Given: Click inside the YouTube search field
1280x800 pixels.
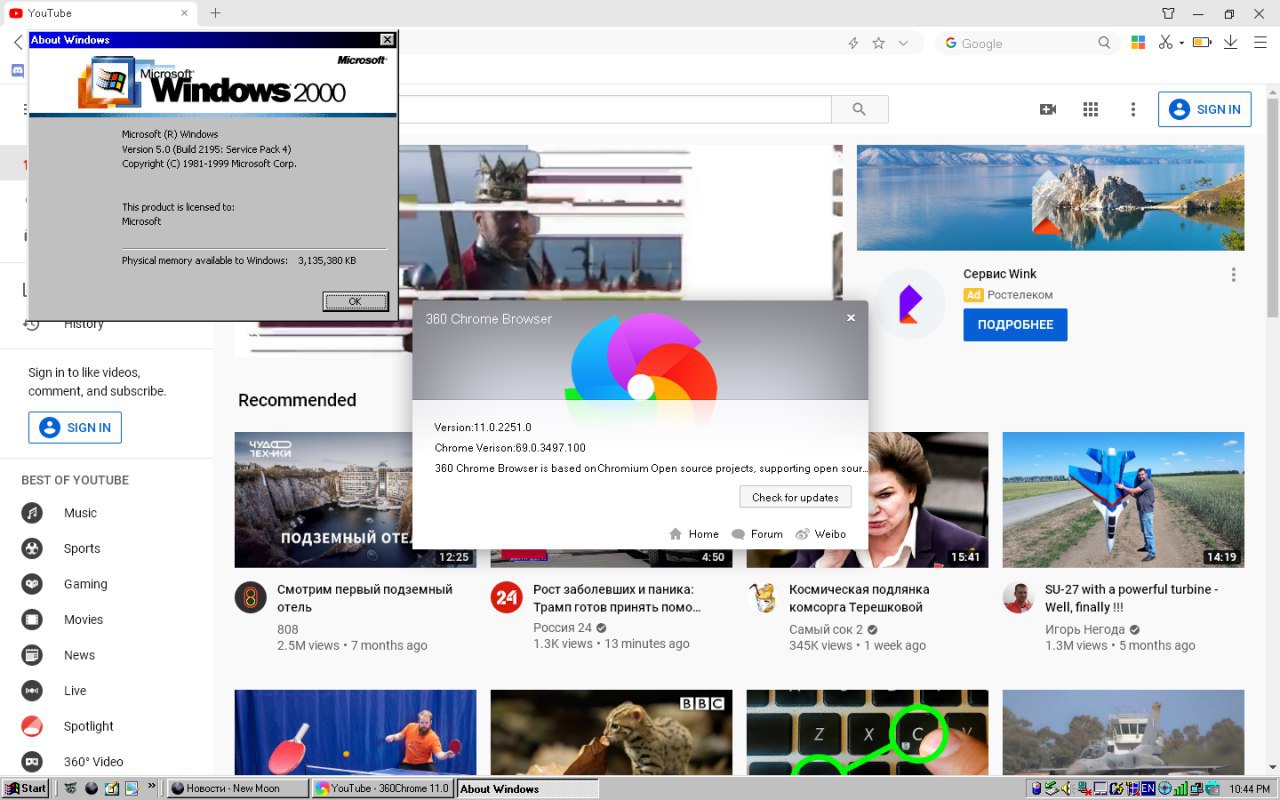Looking at the screenshot, I should [x=615, y=109].
